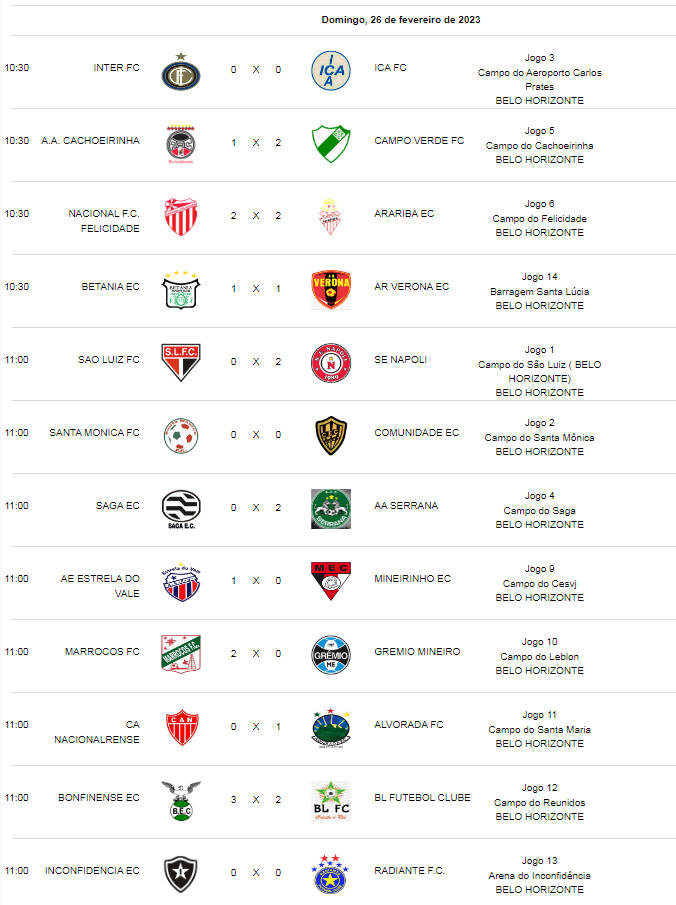The width and height of the screenshot is (676, 905).
Task: Open the BETANIA EC team name
Action: [x=110, y=287]
